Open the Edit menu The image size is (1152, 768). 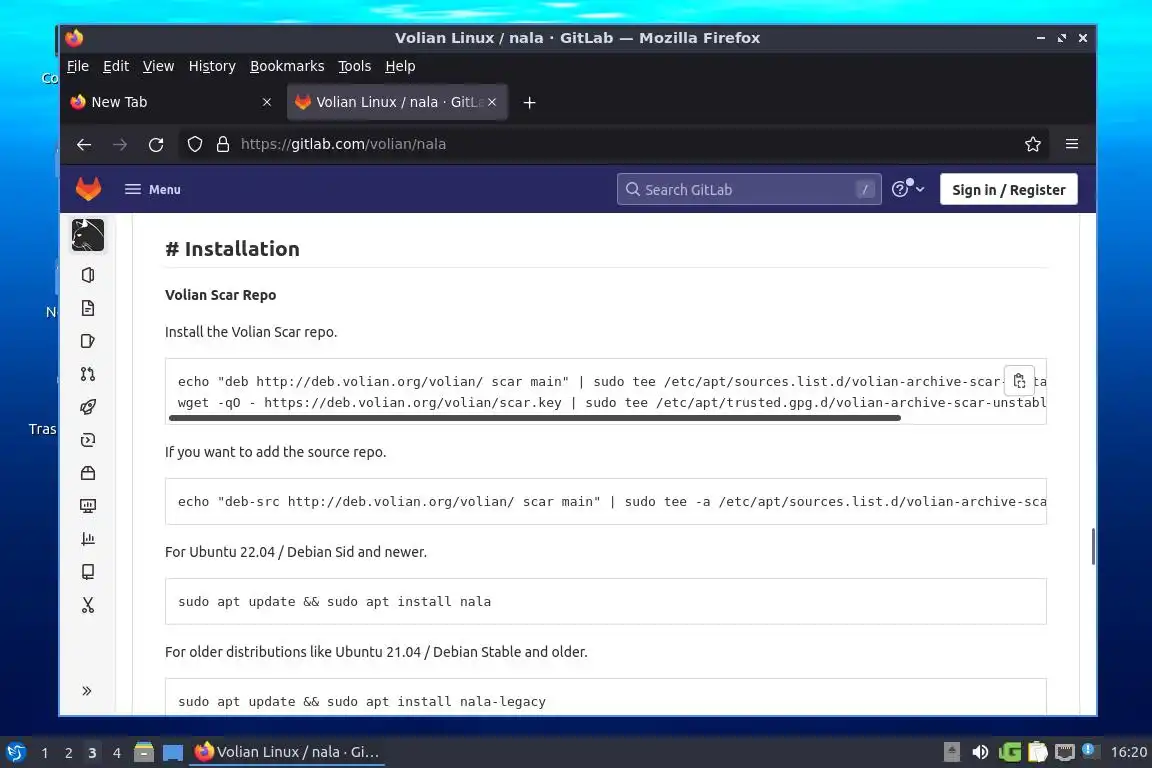(115, 66)
